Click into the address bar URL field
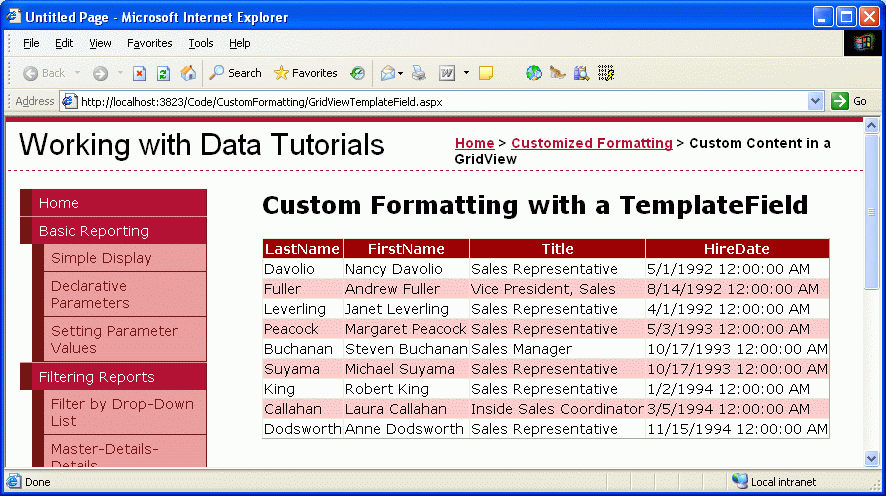Screen dimensions: 886x496 [440, 101]
